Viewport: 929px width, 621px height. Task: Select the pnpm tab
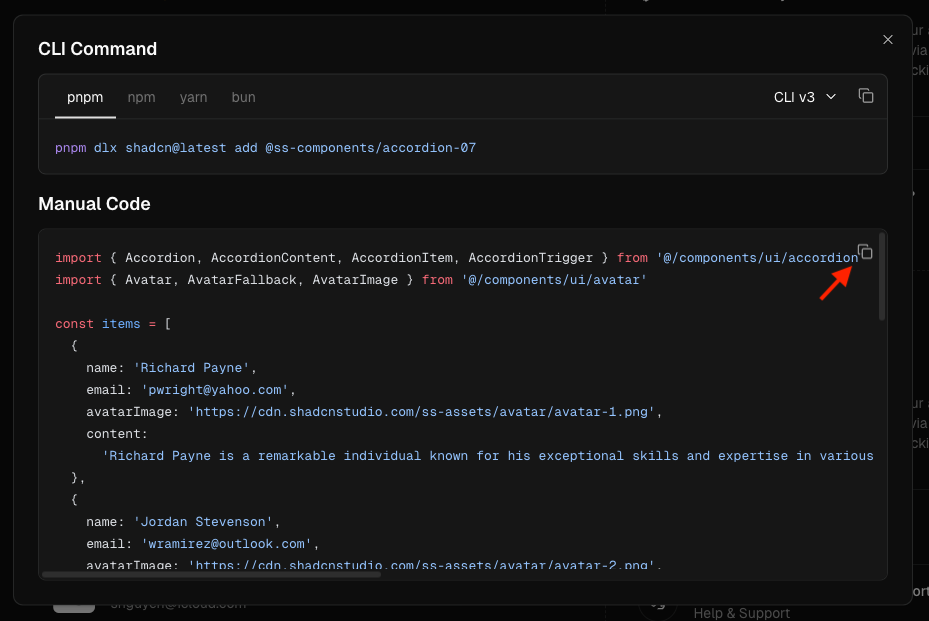[85, 97]
